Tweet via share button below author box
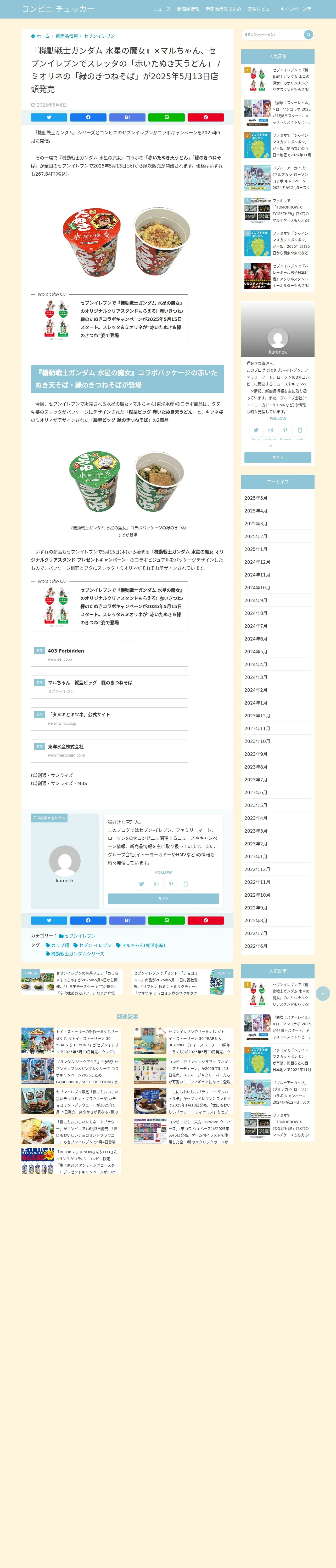 pyautogui.click(x=49, y=920)
